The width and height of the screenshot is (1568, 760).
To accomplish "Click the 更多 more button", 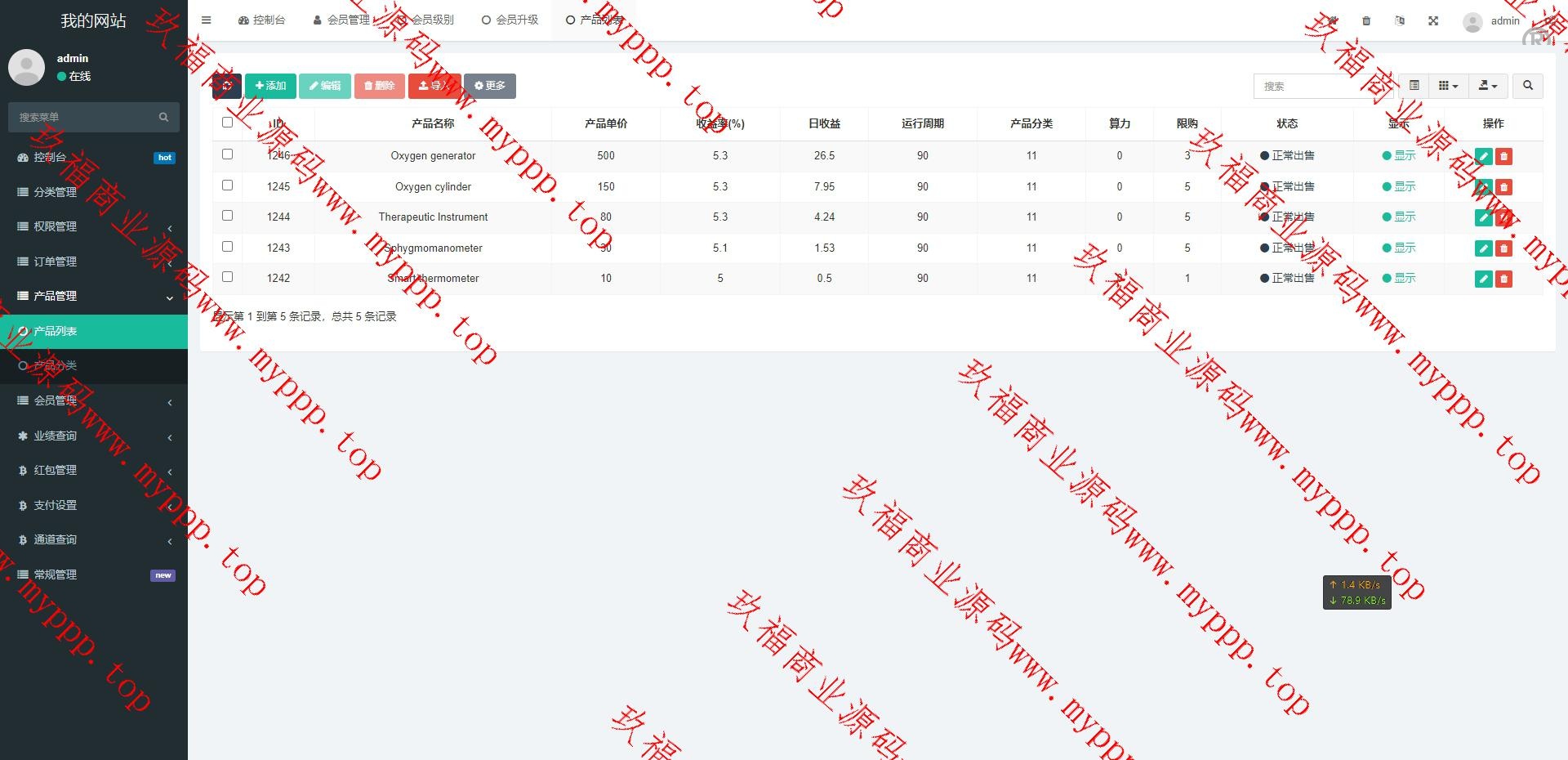I will (490, 86).
